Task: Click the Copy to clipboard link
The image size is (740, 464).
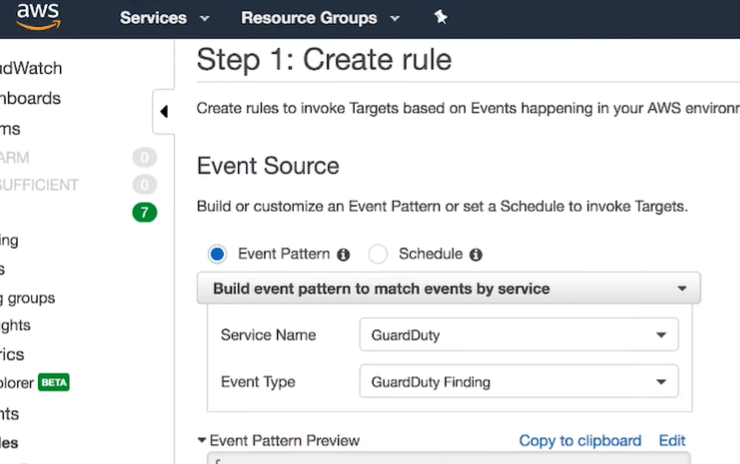Action: coord(580,441)
